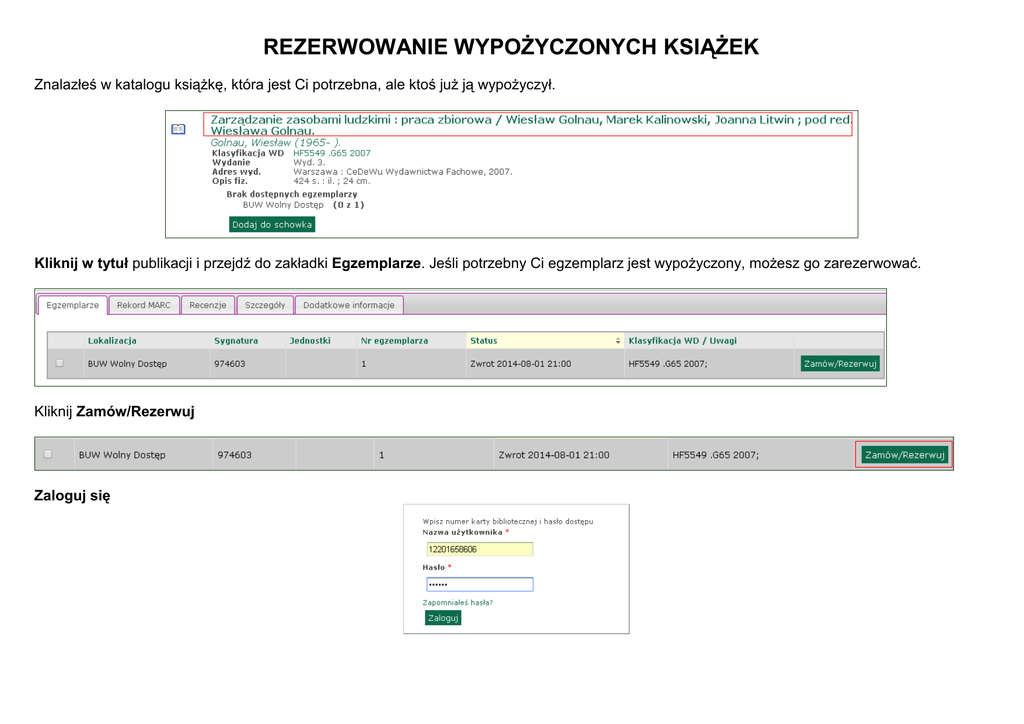This screenshot has height=724, width=1024.
Task: Switch to the Rekord MARC tab
Action: 143,305
